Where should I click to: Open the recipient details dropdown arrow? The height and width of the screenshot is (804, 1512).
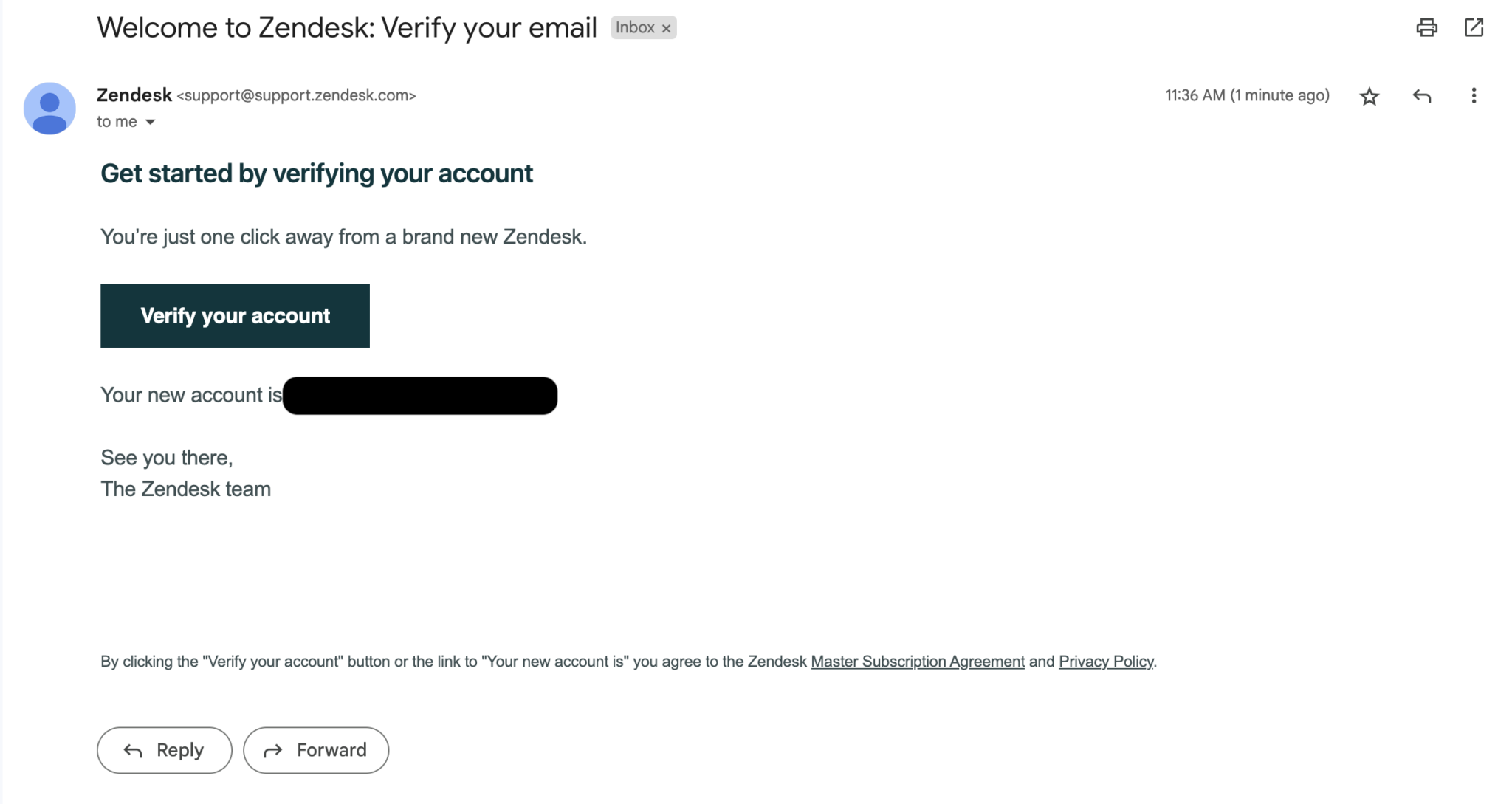click(151, 122)
